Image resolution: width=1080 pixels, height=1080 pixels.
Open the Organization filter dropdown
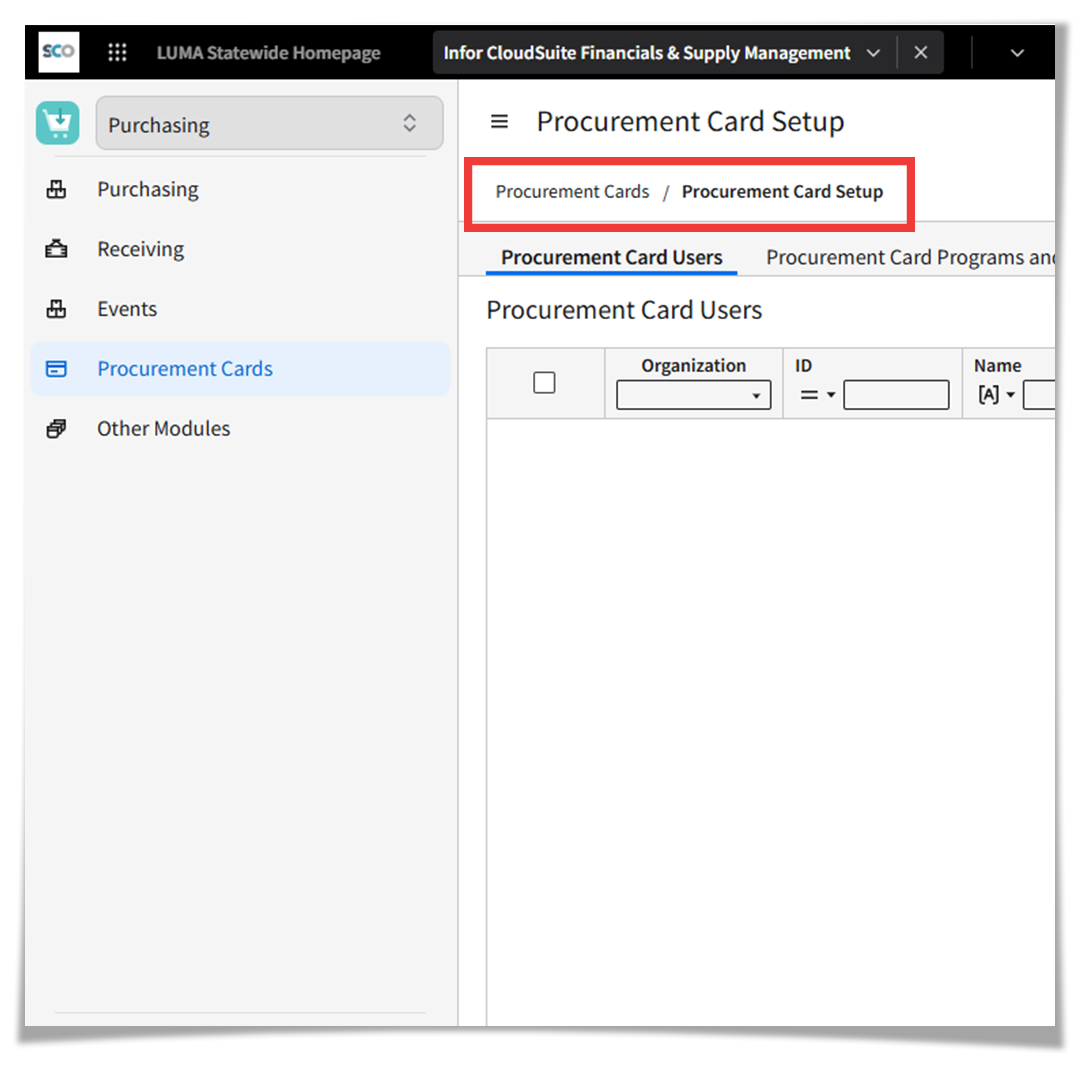694,395
